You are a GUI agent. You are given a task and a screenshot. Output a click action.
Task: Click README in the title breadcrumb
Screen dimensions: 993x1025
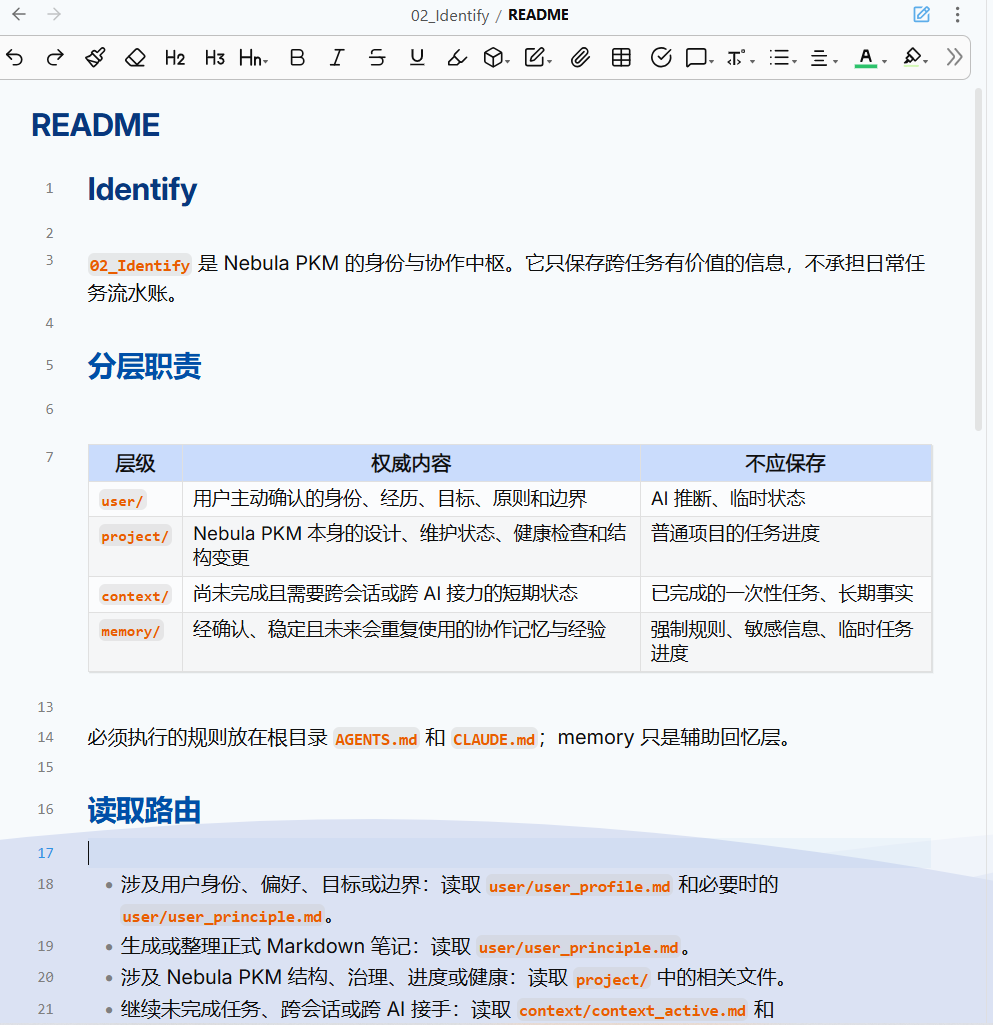[538, 15]
